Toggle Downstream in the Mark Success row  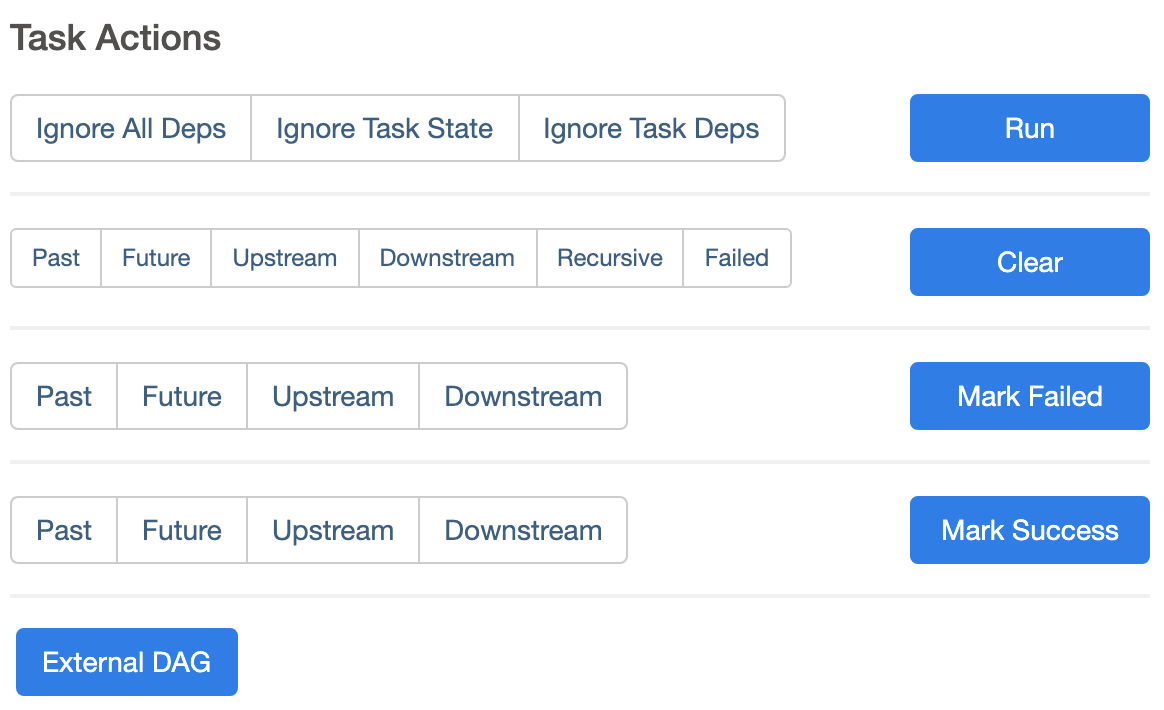(x=522, y=530)
